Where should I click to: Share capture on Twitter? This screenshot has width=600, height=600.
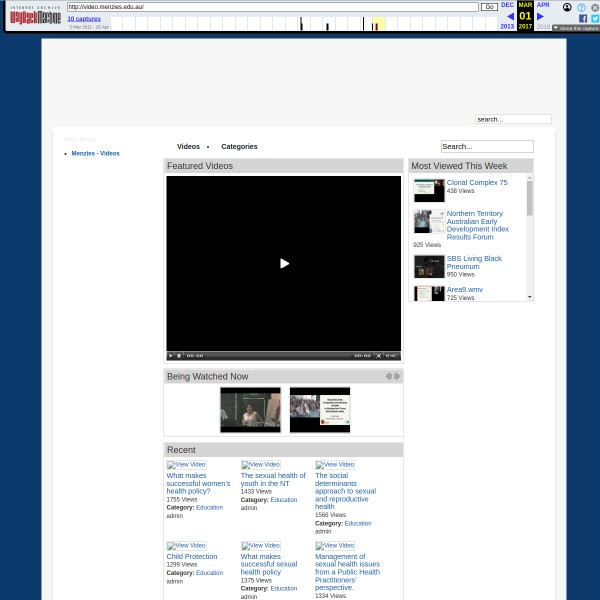(594, 18)
